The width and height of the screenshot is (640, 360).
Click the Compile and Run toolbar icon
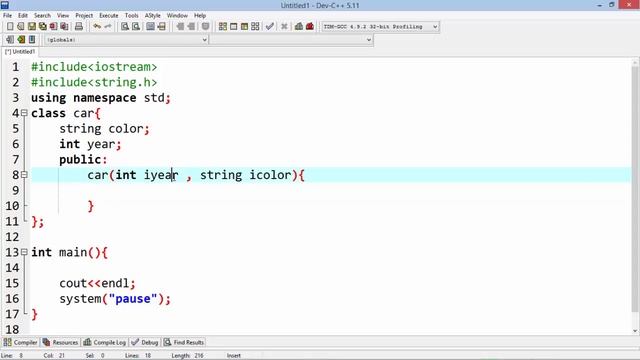(x=244, y=27)
